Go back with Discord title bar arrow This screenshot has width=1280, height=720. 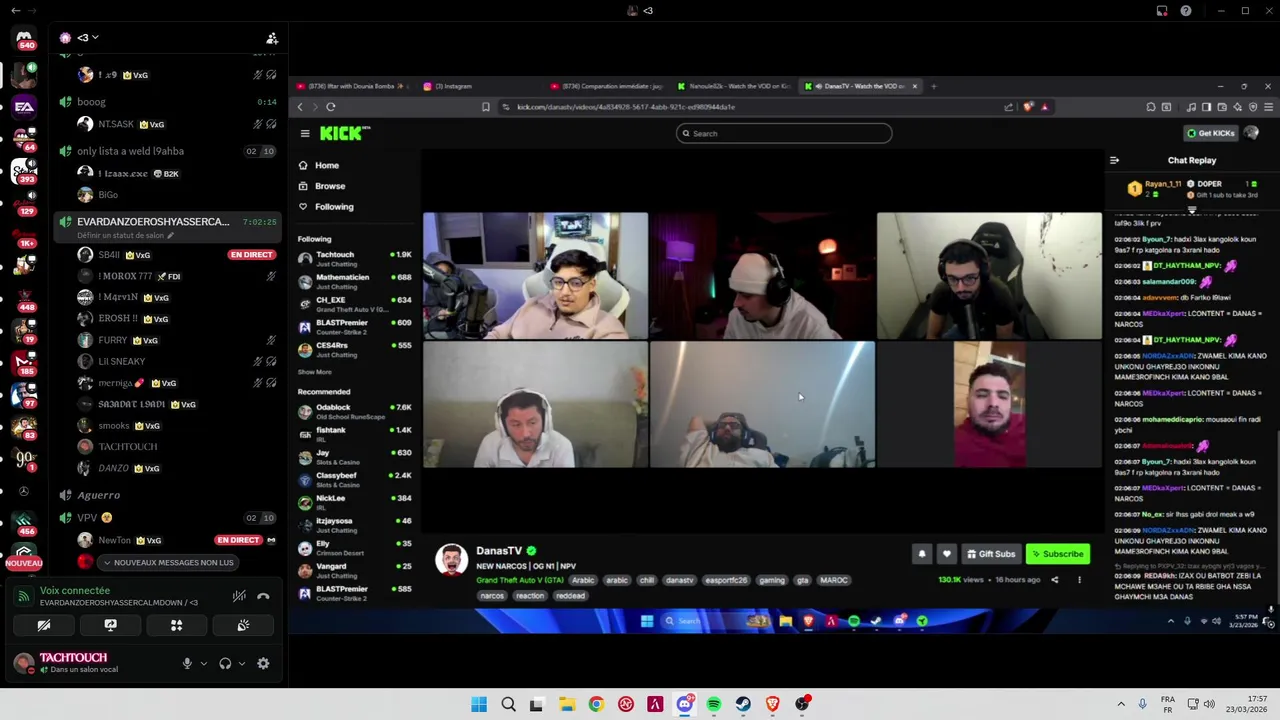pyautogui.click(x=15, y=11)
